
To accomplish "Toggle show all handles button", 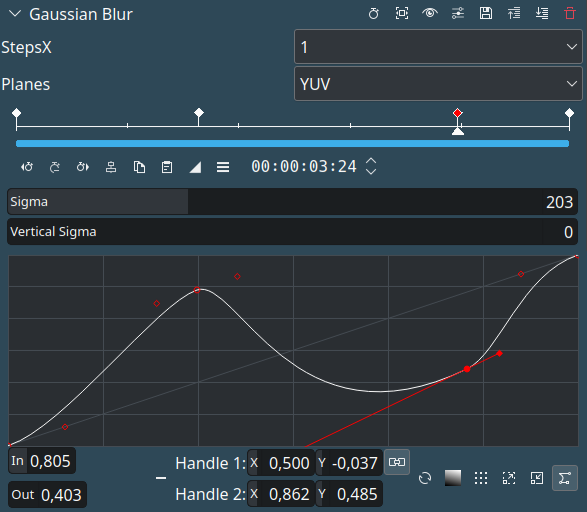I will [565, 478].
